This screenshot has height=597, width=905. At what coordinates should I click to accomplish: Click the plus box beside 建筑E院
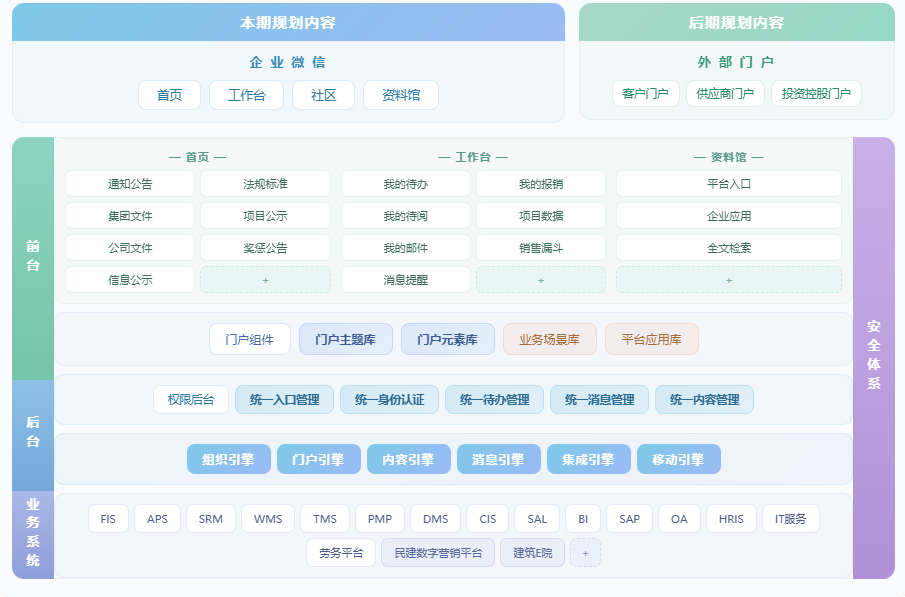coord(585,553)
